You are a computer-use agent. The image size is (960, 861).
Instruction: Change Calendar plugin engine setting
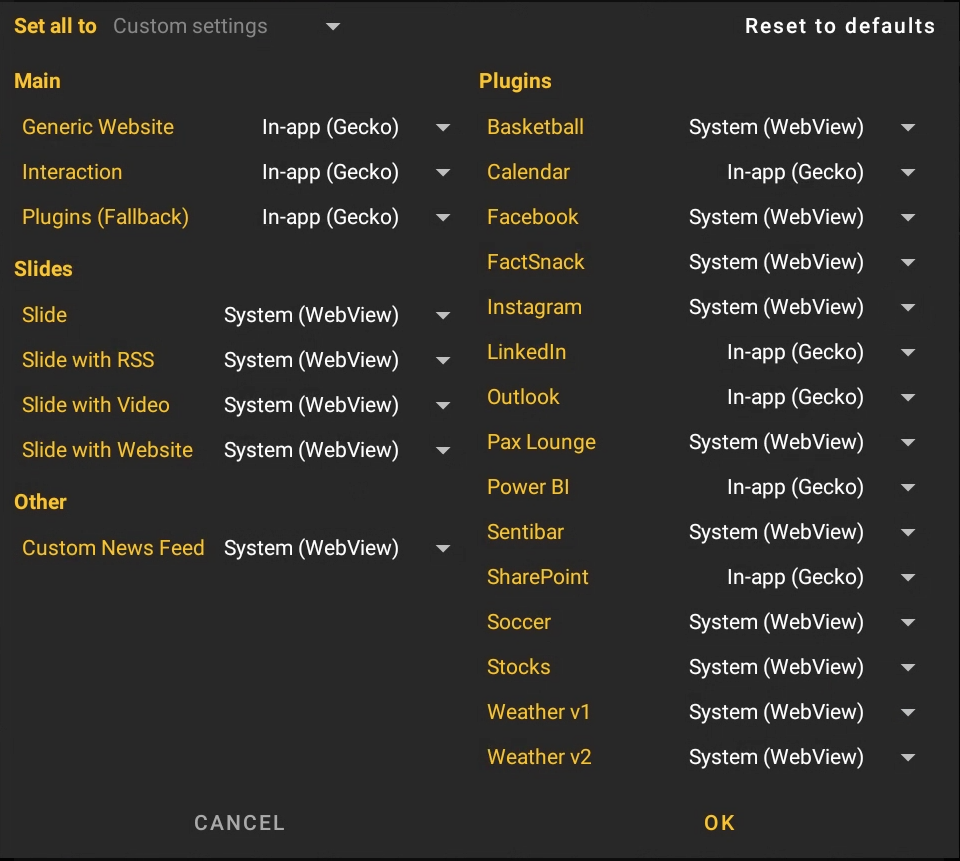(x=908, y=173)
